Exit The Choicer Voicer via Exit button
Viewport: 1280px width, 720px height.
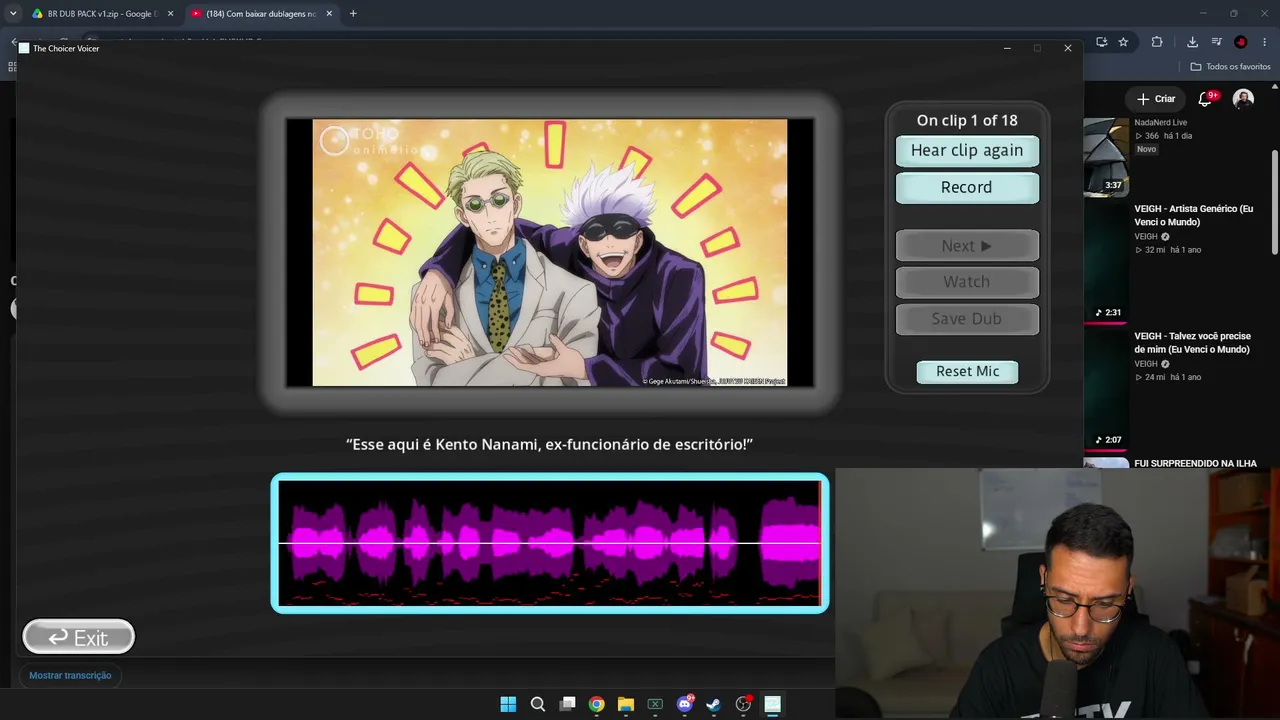point(79,637)
